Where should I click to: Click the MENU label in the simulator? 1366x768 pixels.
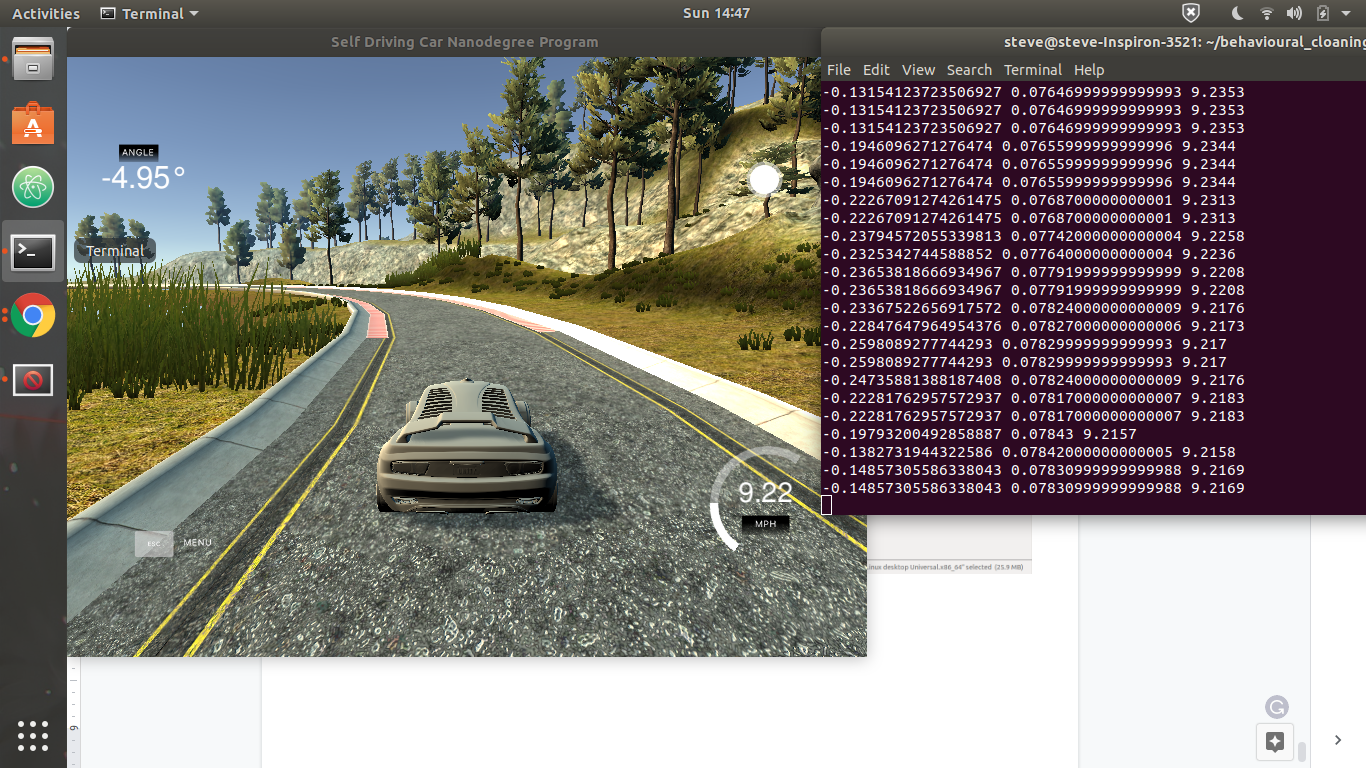[x=197, y=543]
